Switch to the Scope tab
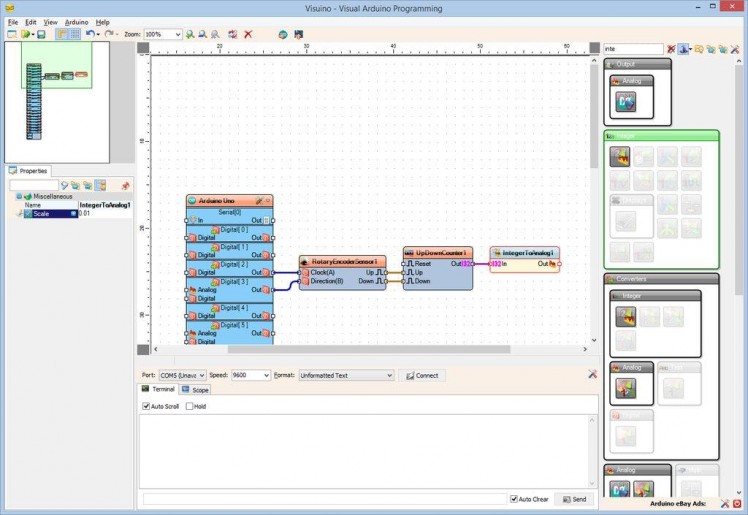The width and height of the screenshot is (748, 515). pos(196,389)
